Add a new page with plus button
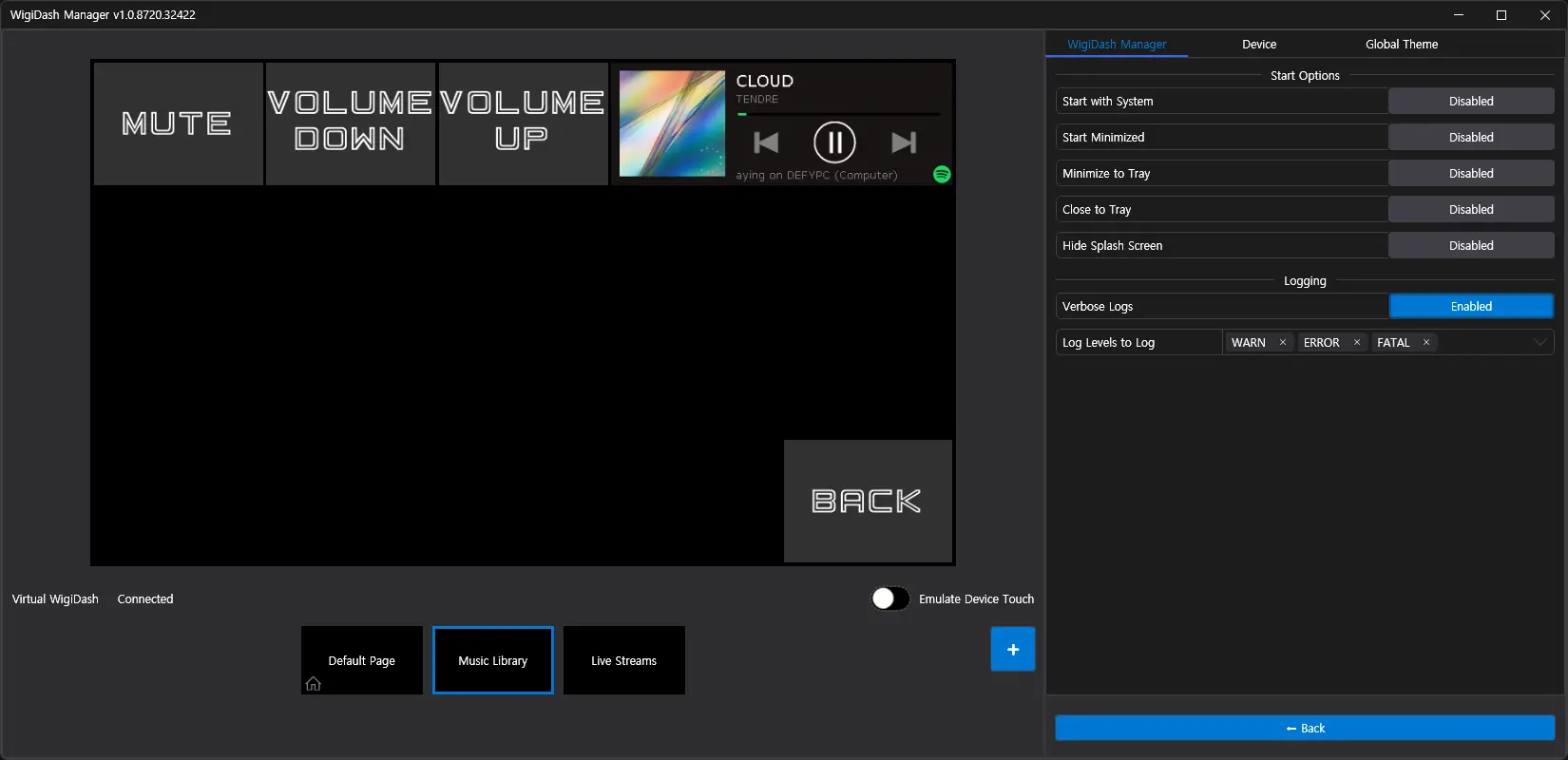The width and height of the screenshot is (1568, 760). coord(1012,649)
